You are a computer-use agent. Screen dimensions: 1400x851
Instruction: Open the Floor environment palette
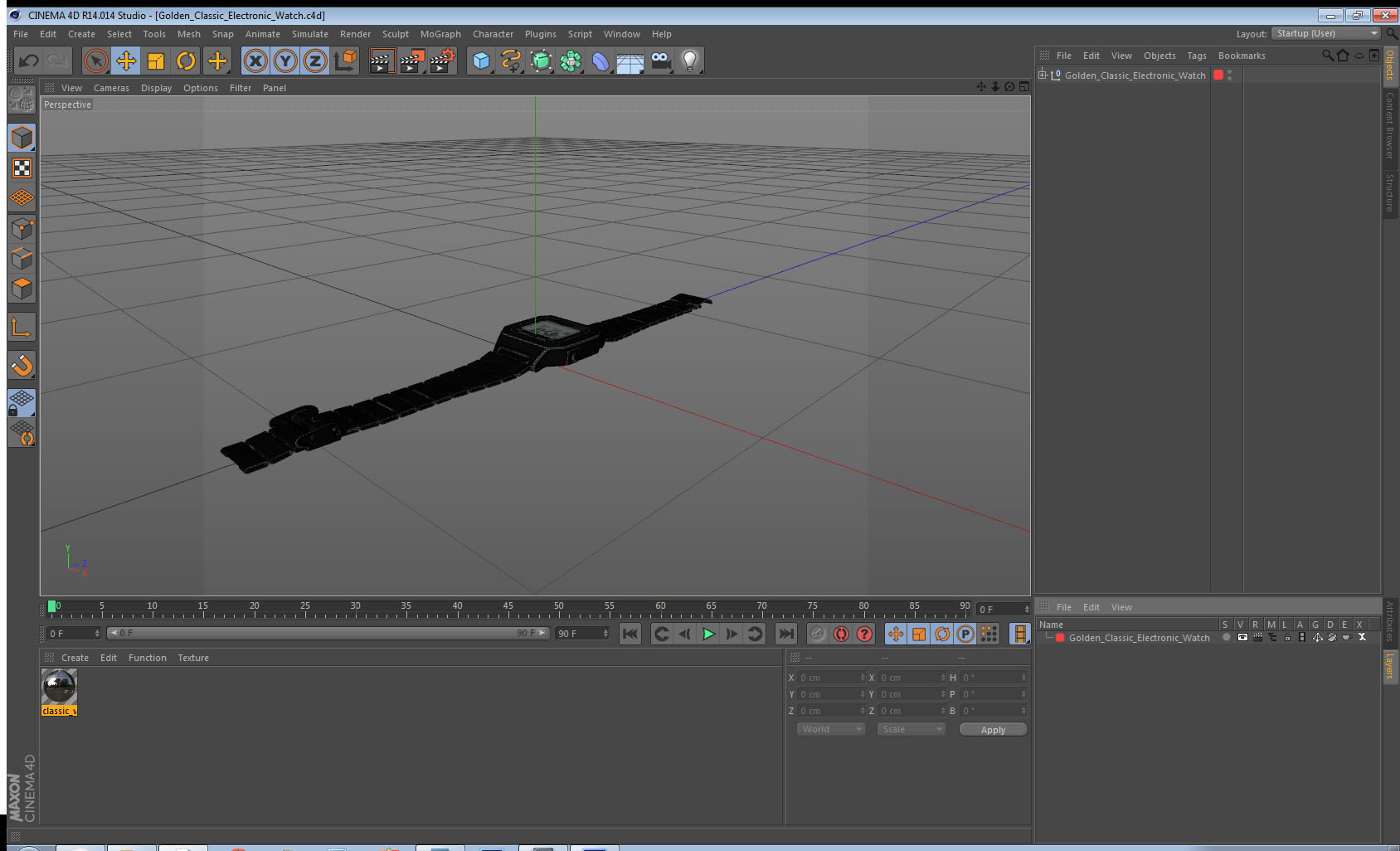pyautogui.click(x=630, y=61)
